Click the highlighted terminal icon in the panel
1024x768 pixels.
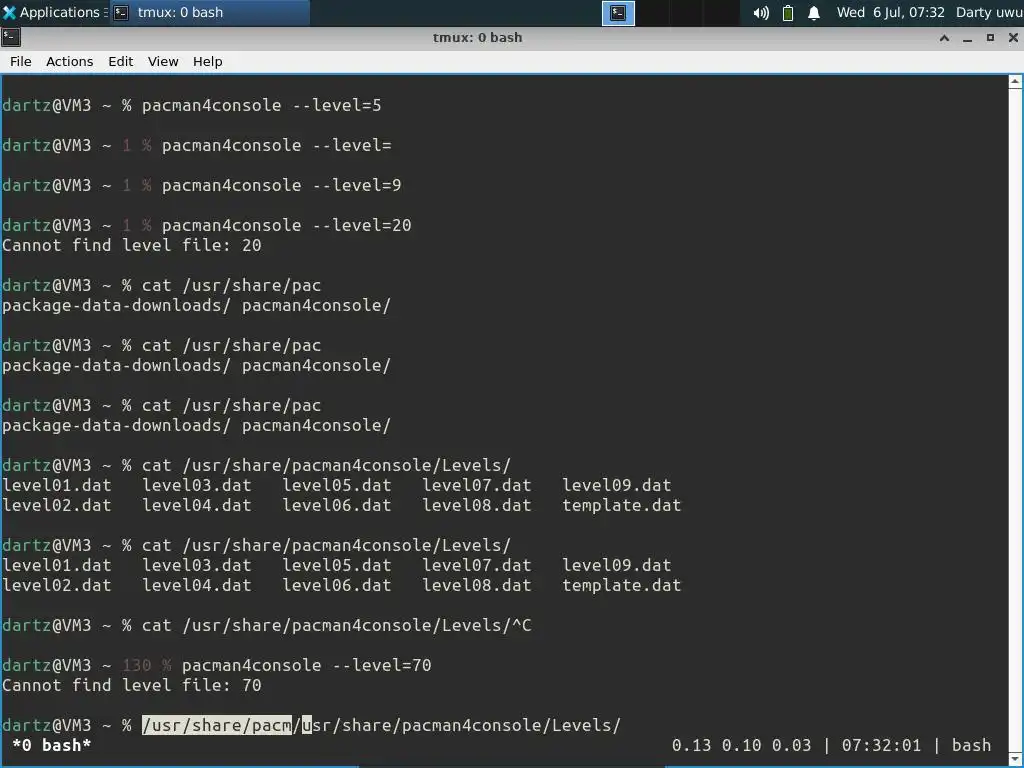tap(618, 13)
